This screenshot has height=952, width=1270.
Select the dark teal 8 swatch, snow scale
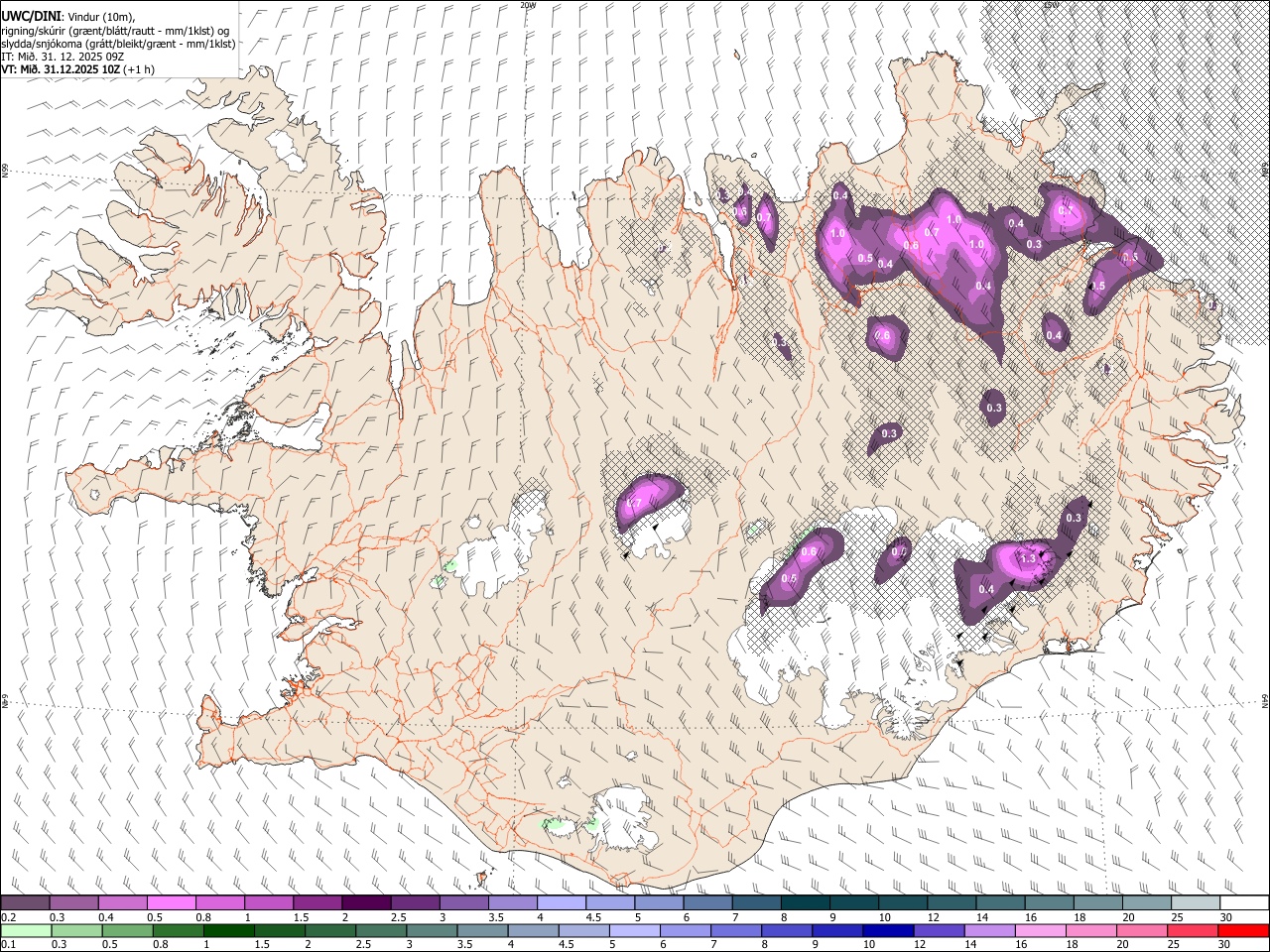point(805,903)
